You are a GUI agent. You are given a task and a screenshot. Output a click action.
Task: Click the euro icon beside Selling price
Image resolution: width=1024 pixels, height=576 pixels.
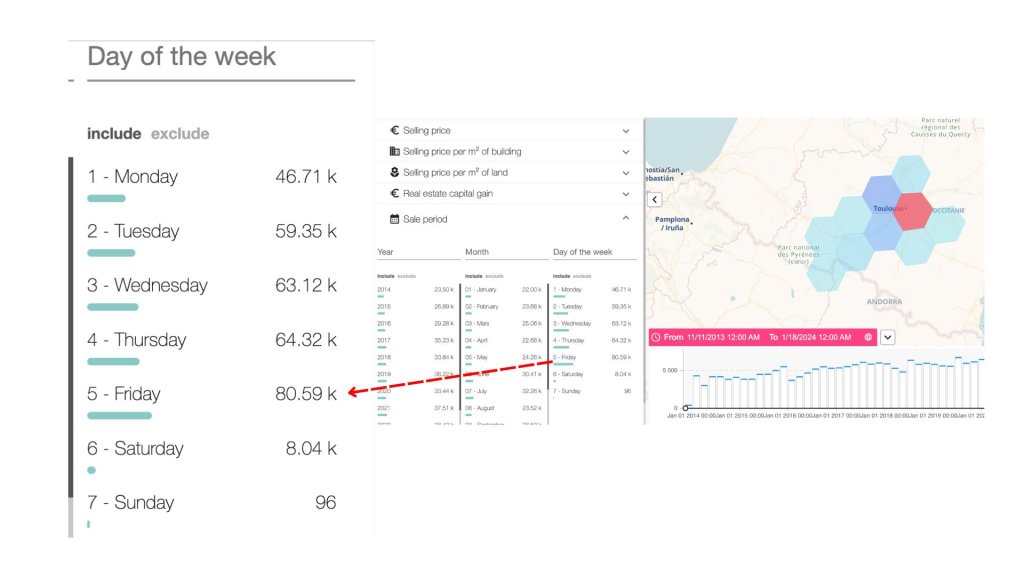click(394, 131)
